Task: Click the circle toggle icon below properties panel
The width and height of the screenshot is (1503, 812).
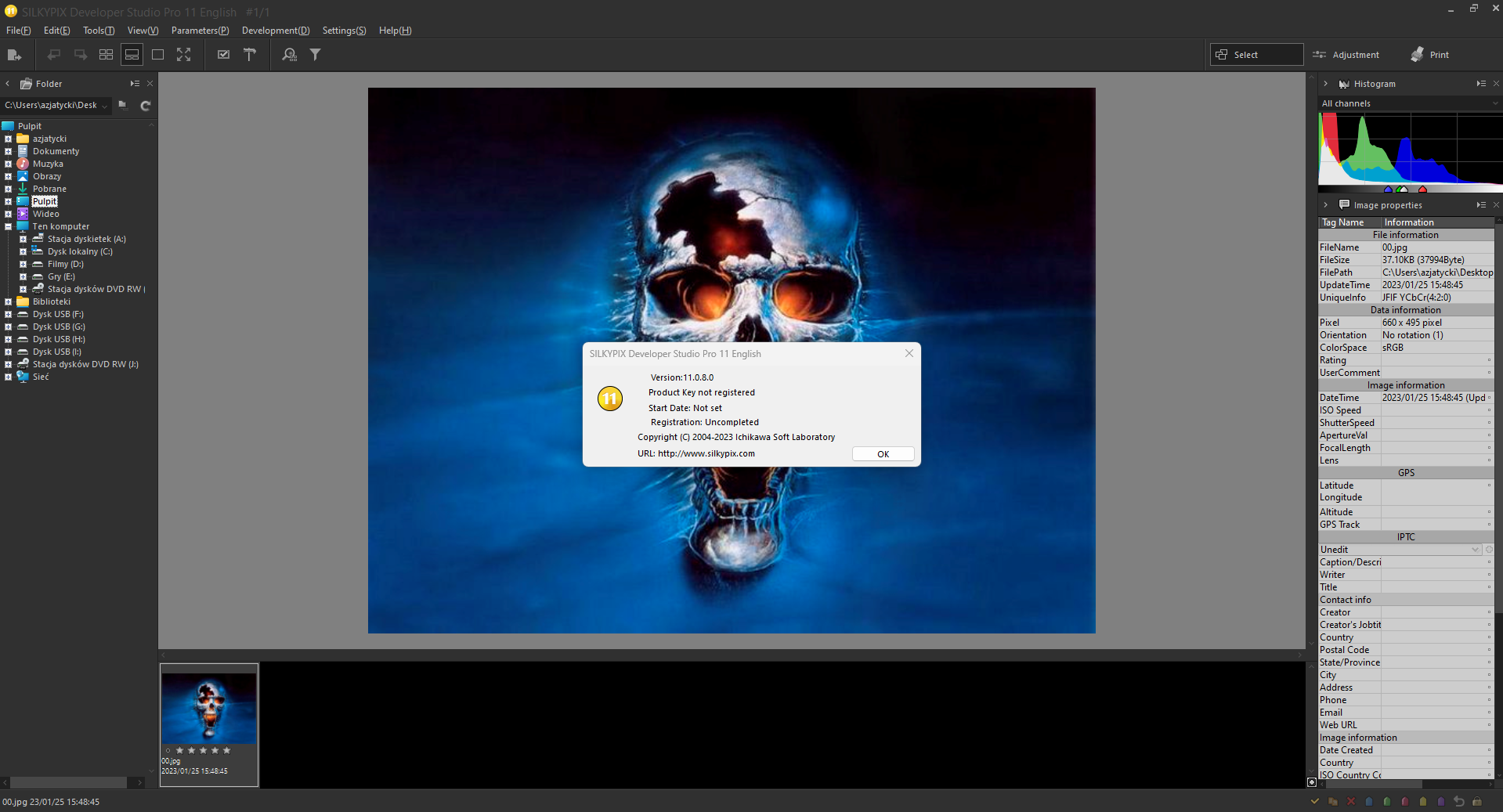Action: click(x=1312, y=781)
